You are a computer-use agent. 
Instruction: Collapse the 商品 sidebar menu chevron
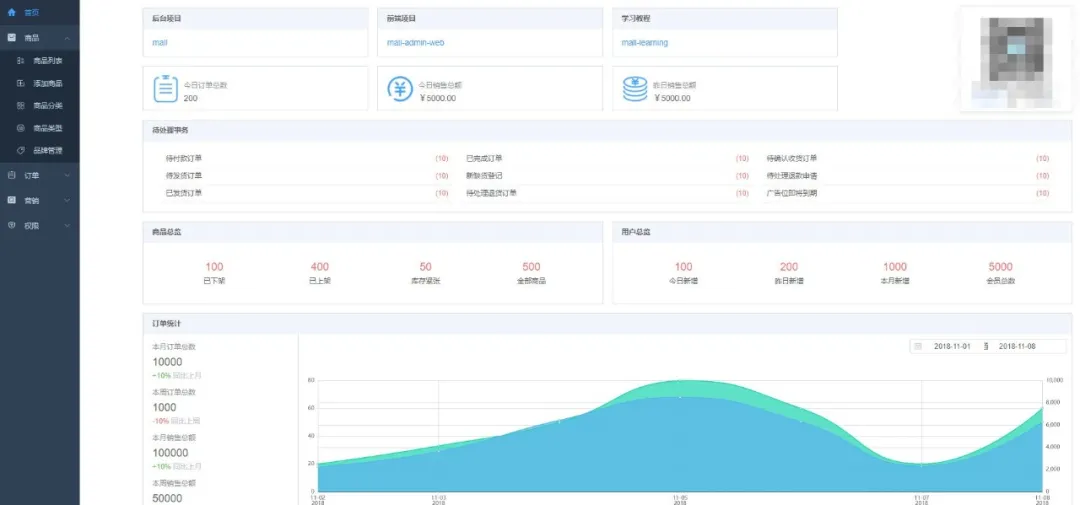click(68, 38)
